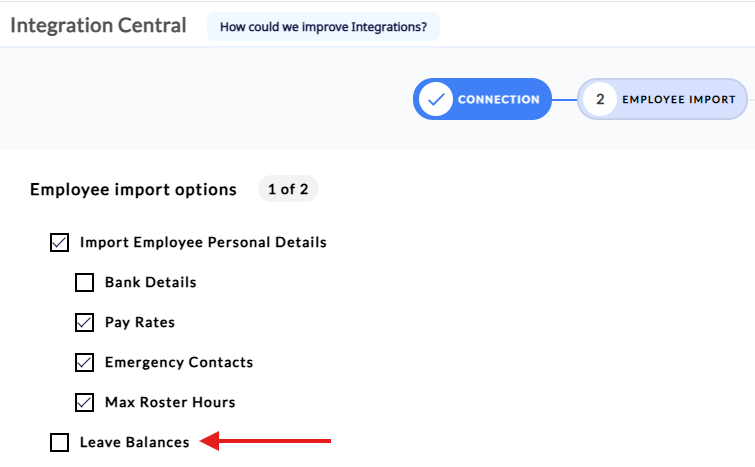Viewport: 755px width, 467px height.
Task: Untick the Max Roster Hours checkbox
Action: pyautogui.click(x=85, y=402)
